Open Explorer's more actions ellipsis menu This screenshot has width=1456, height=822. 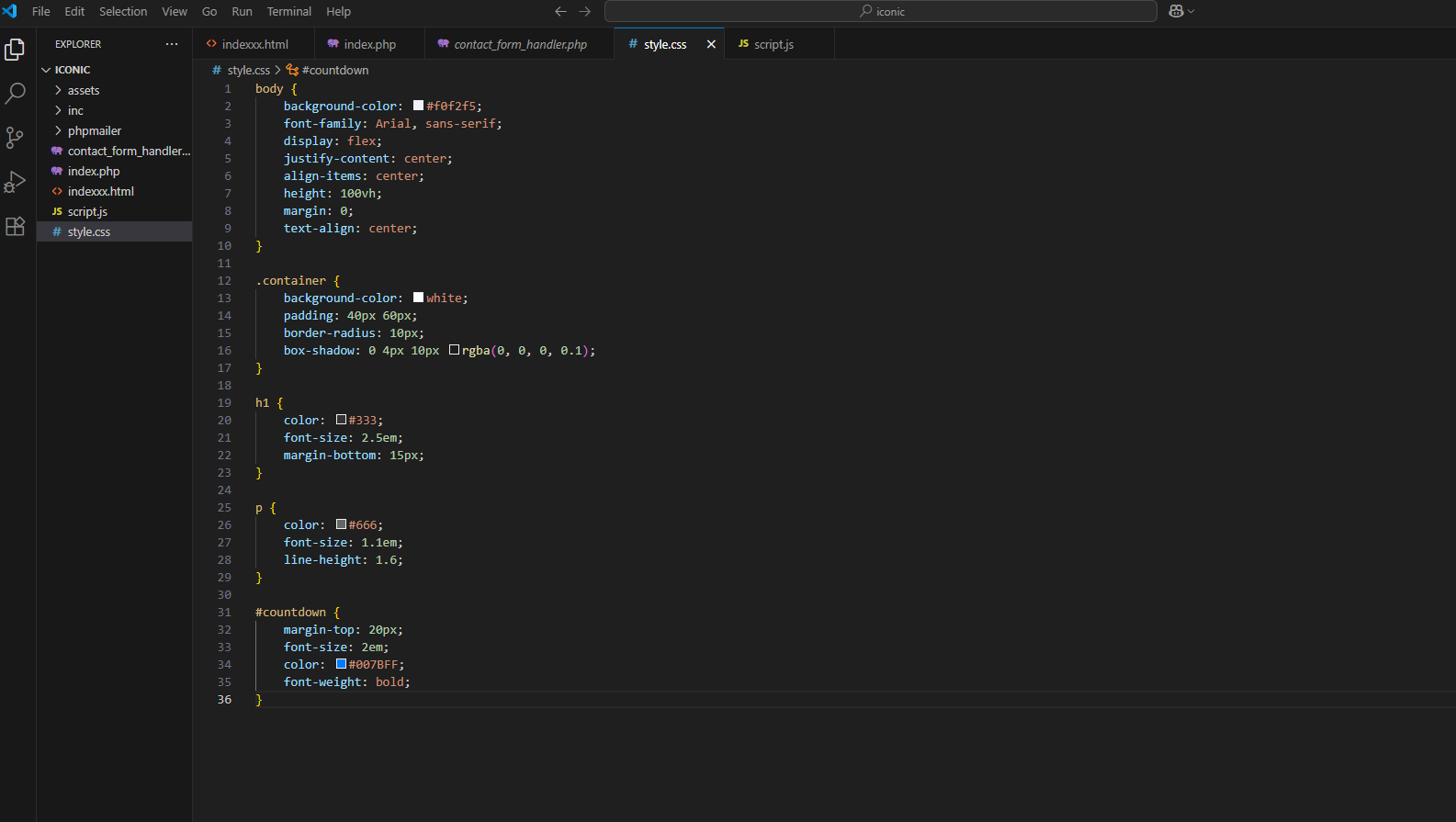(172, 44)
